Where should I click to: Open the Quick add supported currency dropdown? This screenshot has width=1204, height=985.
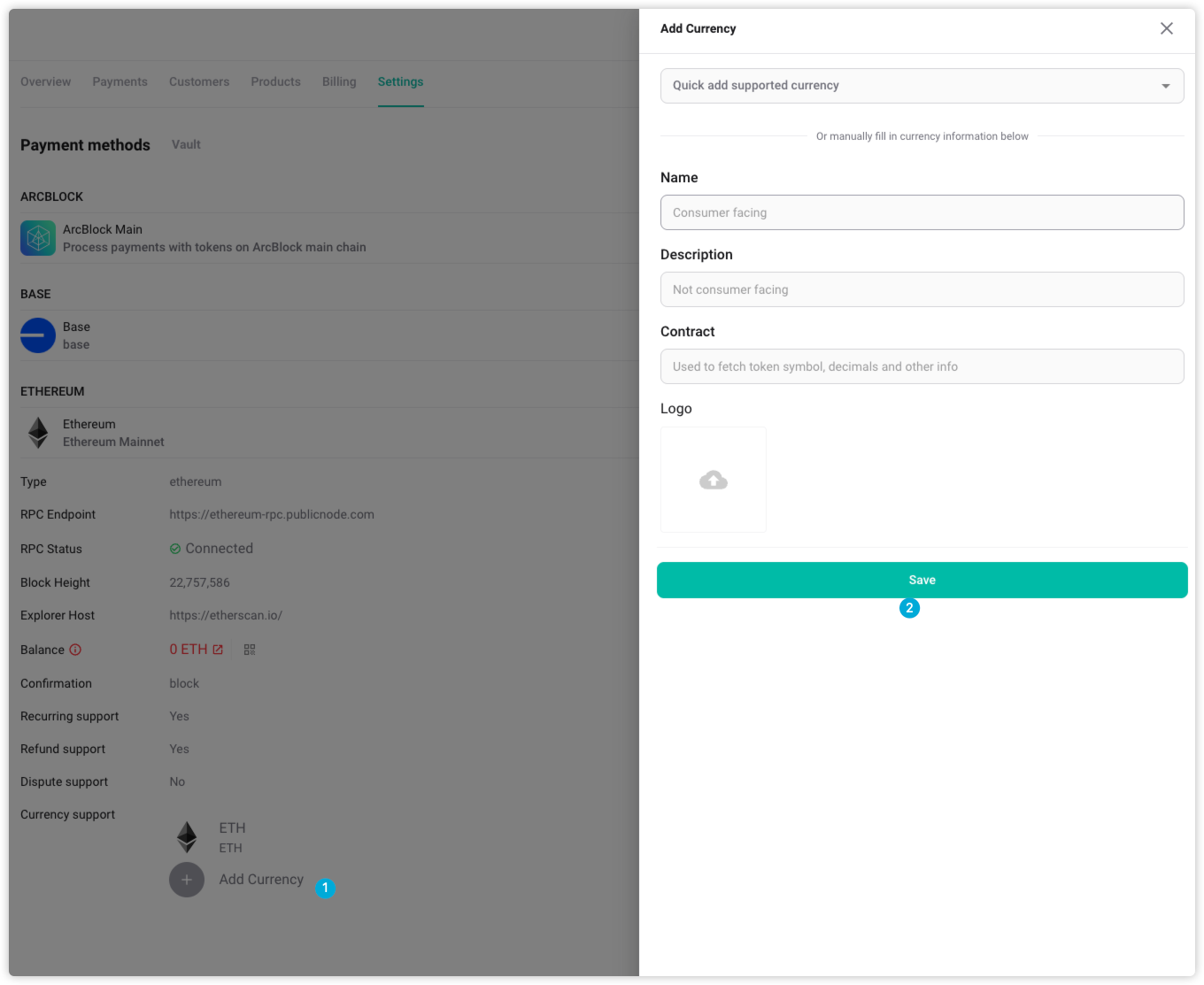tap(922, 86)
